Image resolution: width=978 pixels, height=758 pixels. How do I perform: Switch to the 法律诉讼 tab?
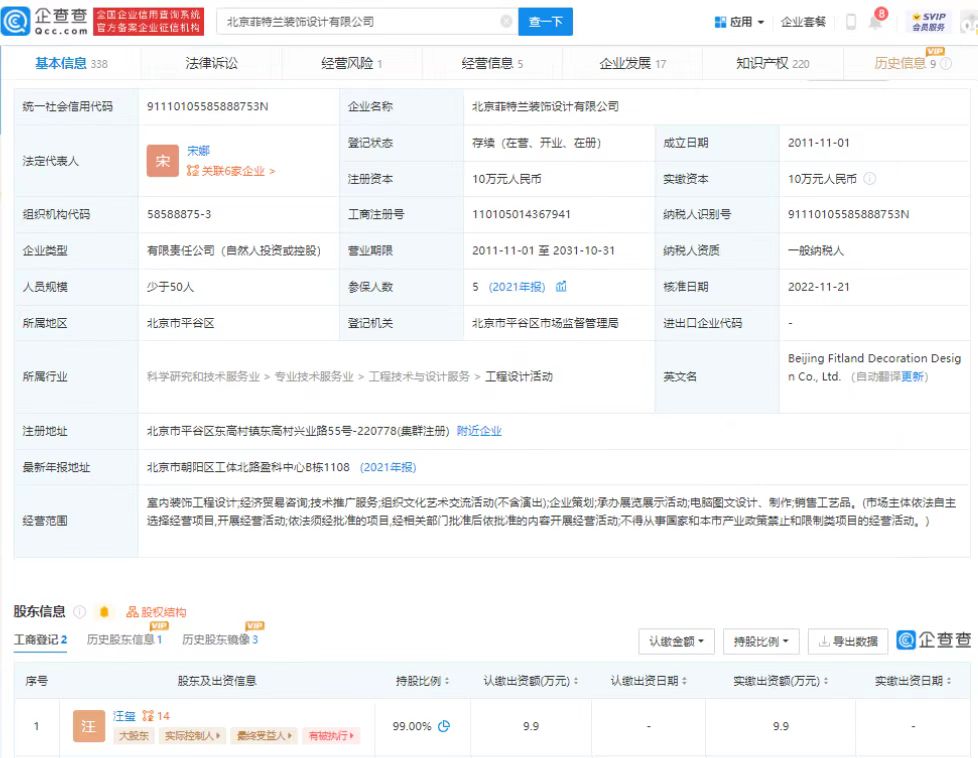[x=212, y=63]
